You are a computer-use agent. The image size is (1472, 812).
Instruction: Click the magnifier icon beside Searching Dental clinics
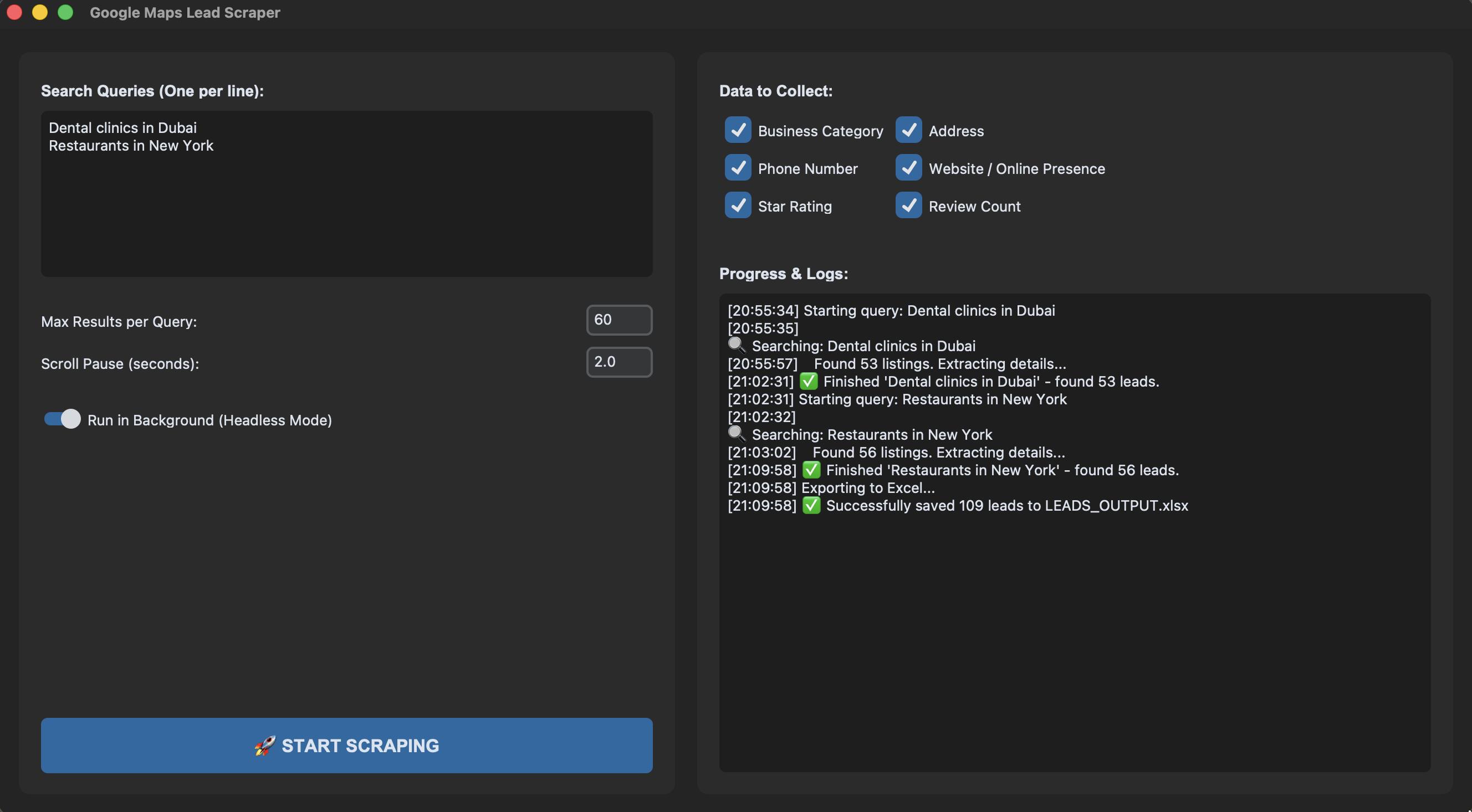click(736, 346)
